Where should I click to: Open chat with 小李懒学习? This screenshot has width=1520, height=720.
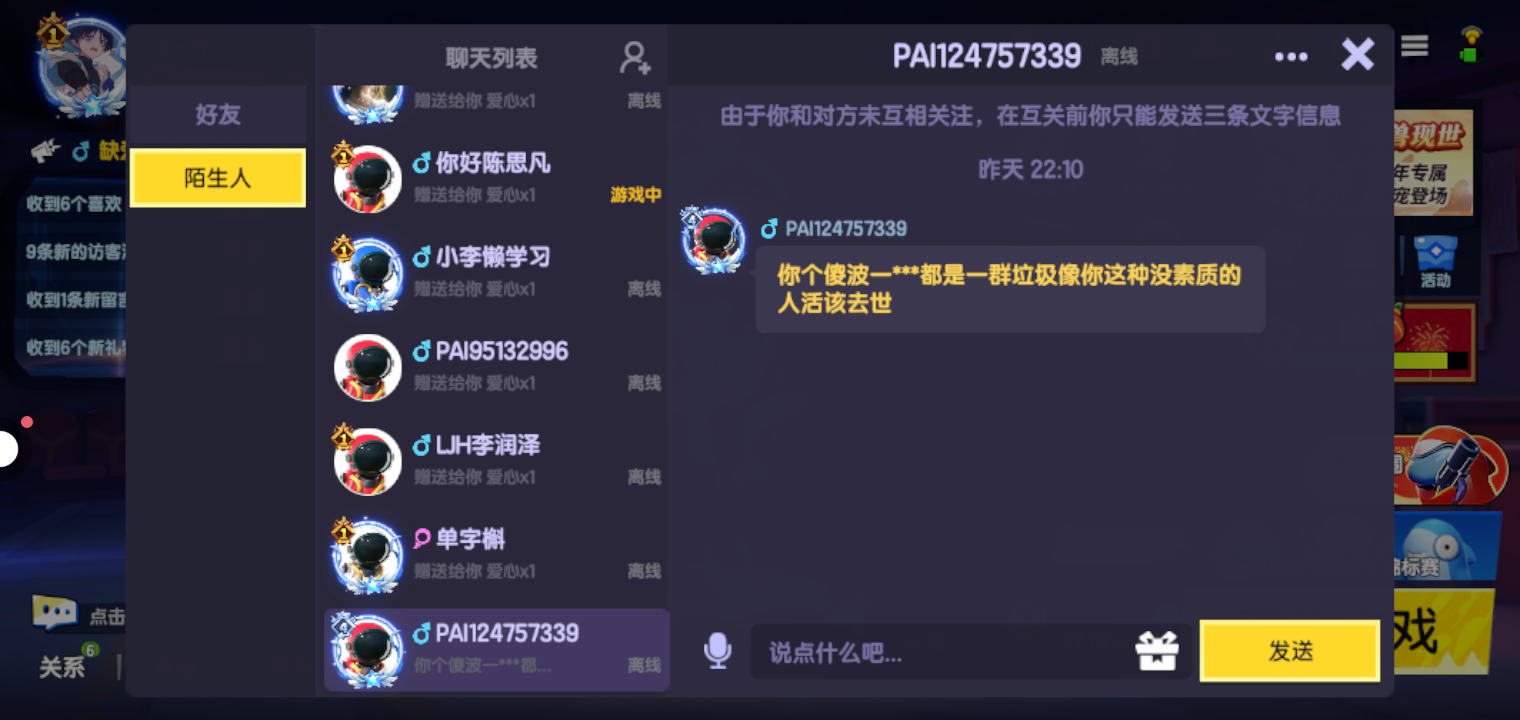coord(497,272)
